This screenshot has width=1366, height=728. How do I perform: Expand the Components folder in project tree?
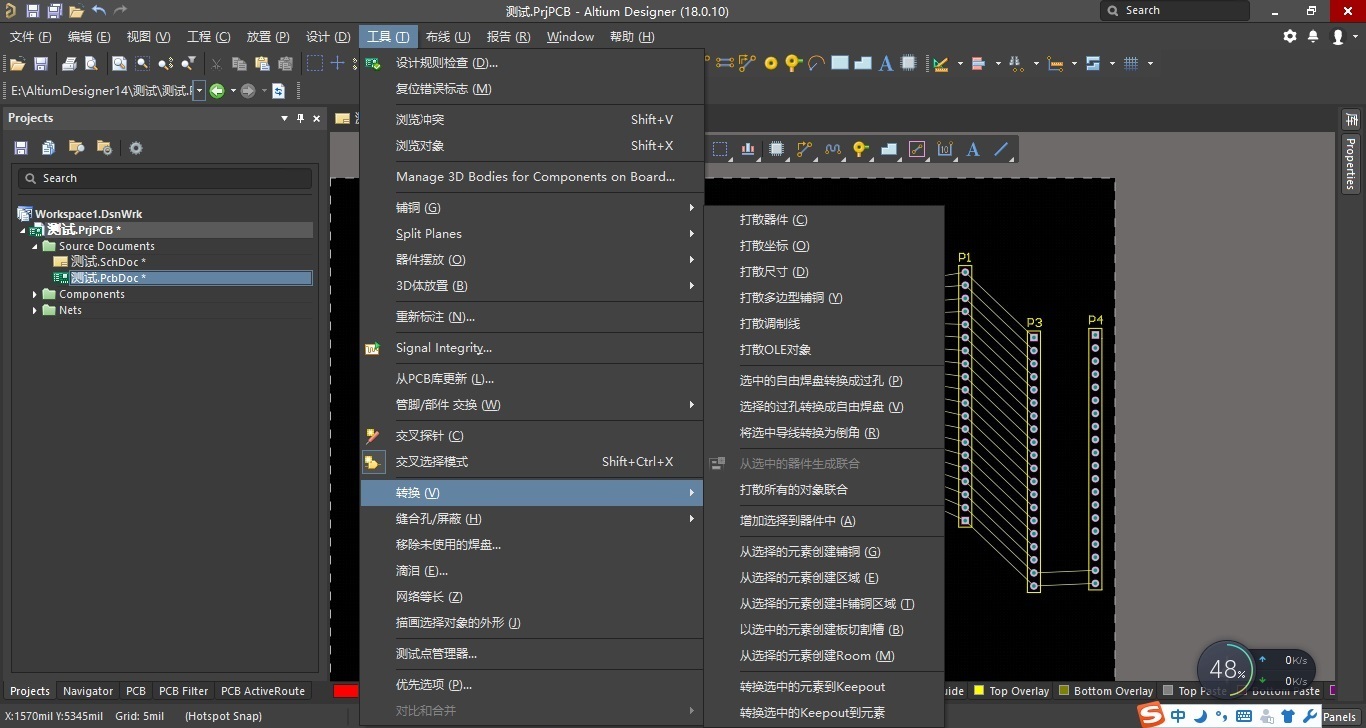[35, 294]
